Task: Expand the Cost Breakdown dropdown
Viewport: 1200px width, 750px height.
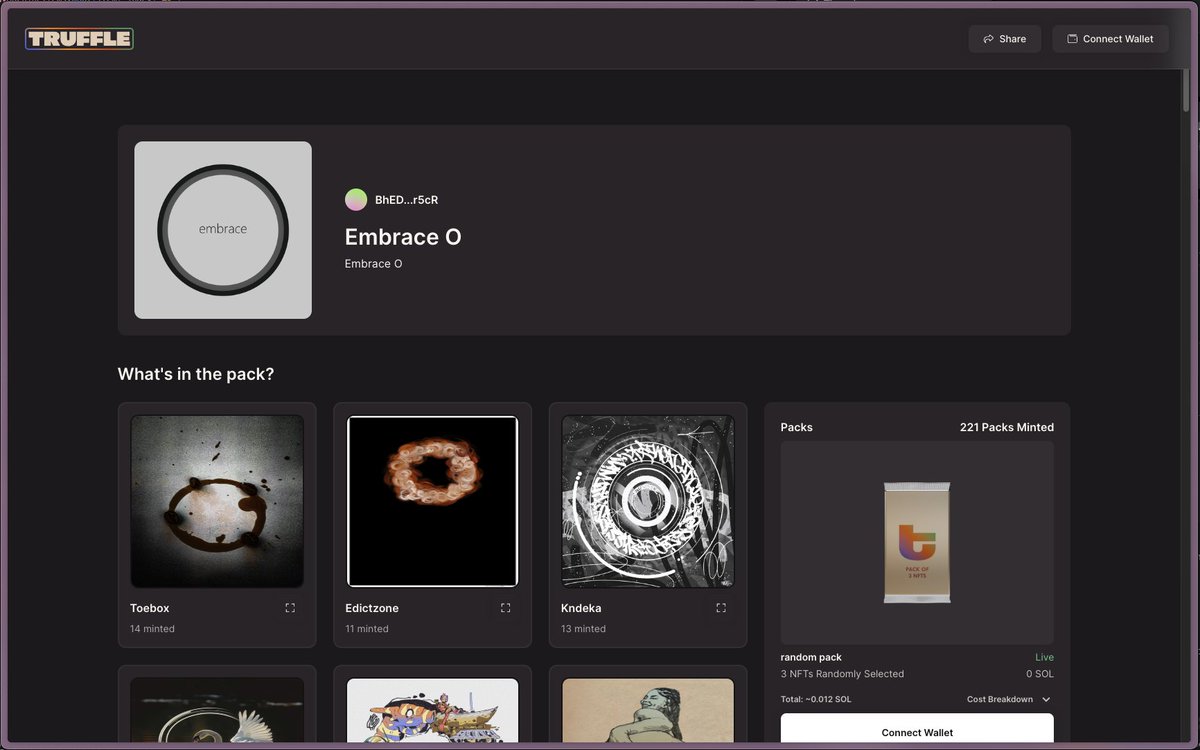Action: coord(1009,699)
